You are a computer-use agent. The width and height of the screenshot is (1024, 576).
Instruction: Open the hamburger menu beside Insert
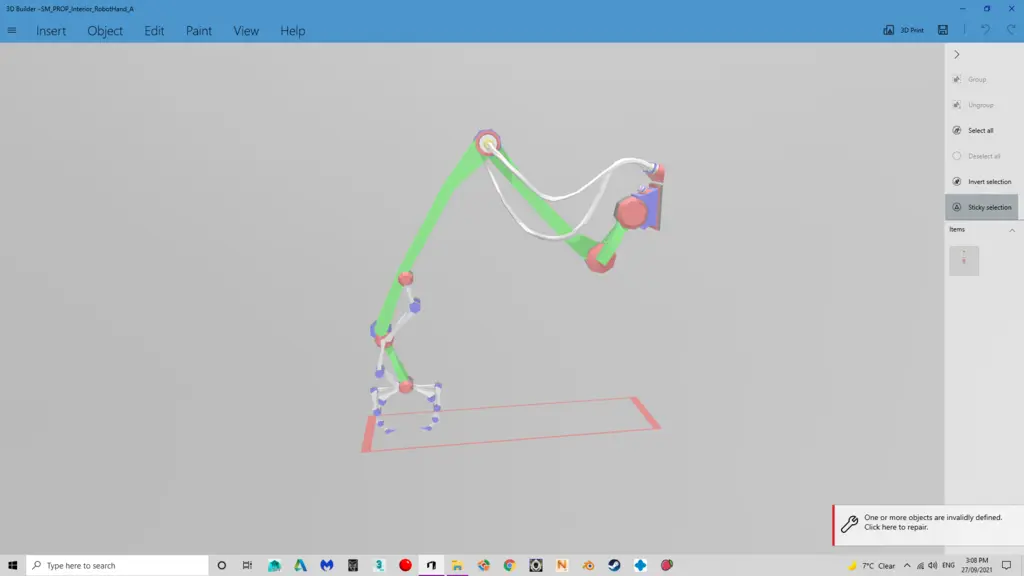click(x=12, y=30)
